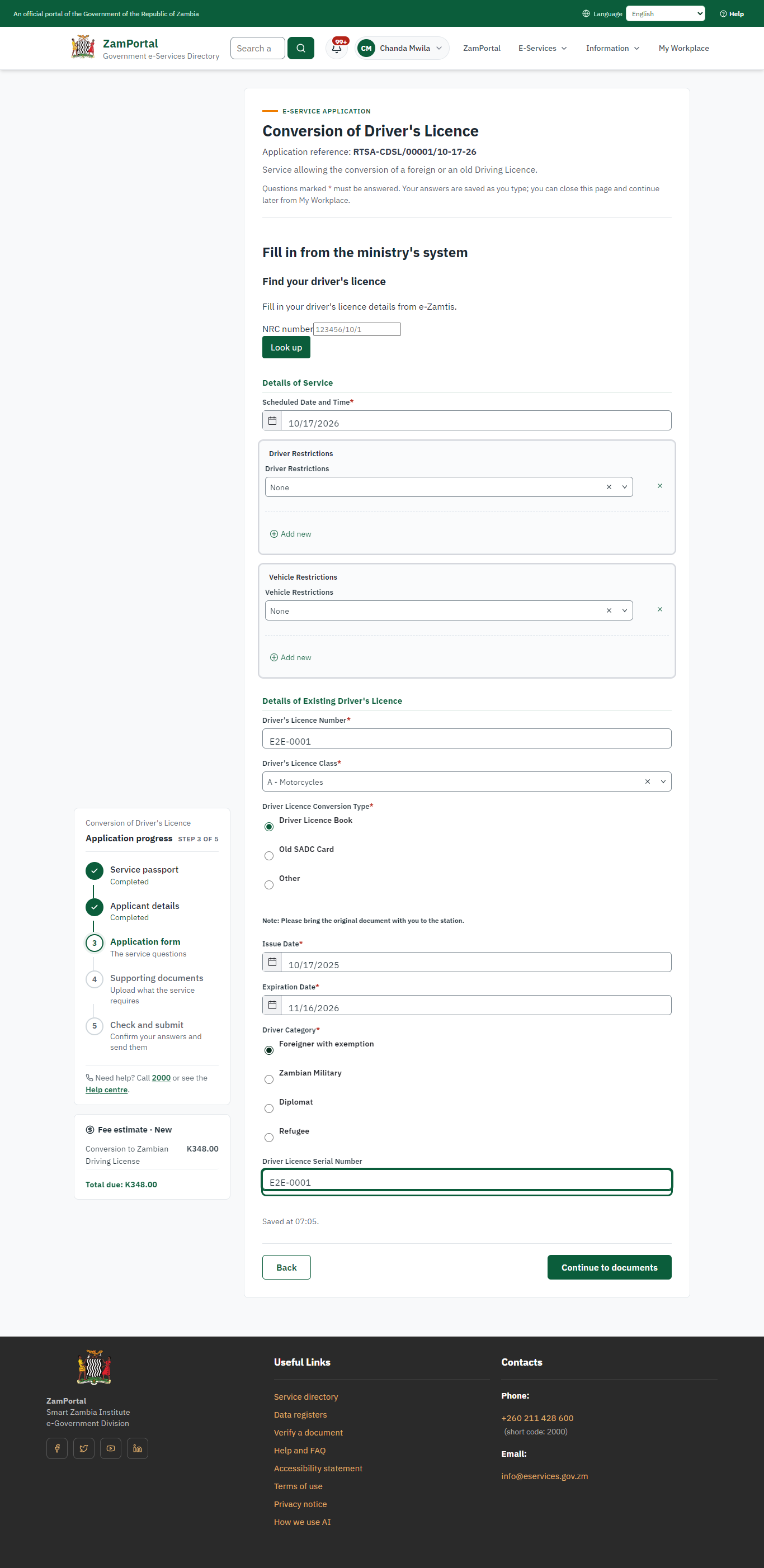Choose Other as conversion type
The image size is (764, 1568).
268,885
